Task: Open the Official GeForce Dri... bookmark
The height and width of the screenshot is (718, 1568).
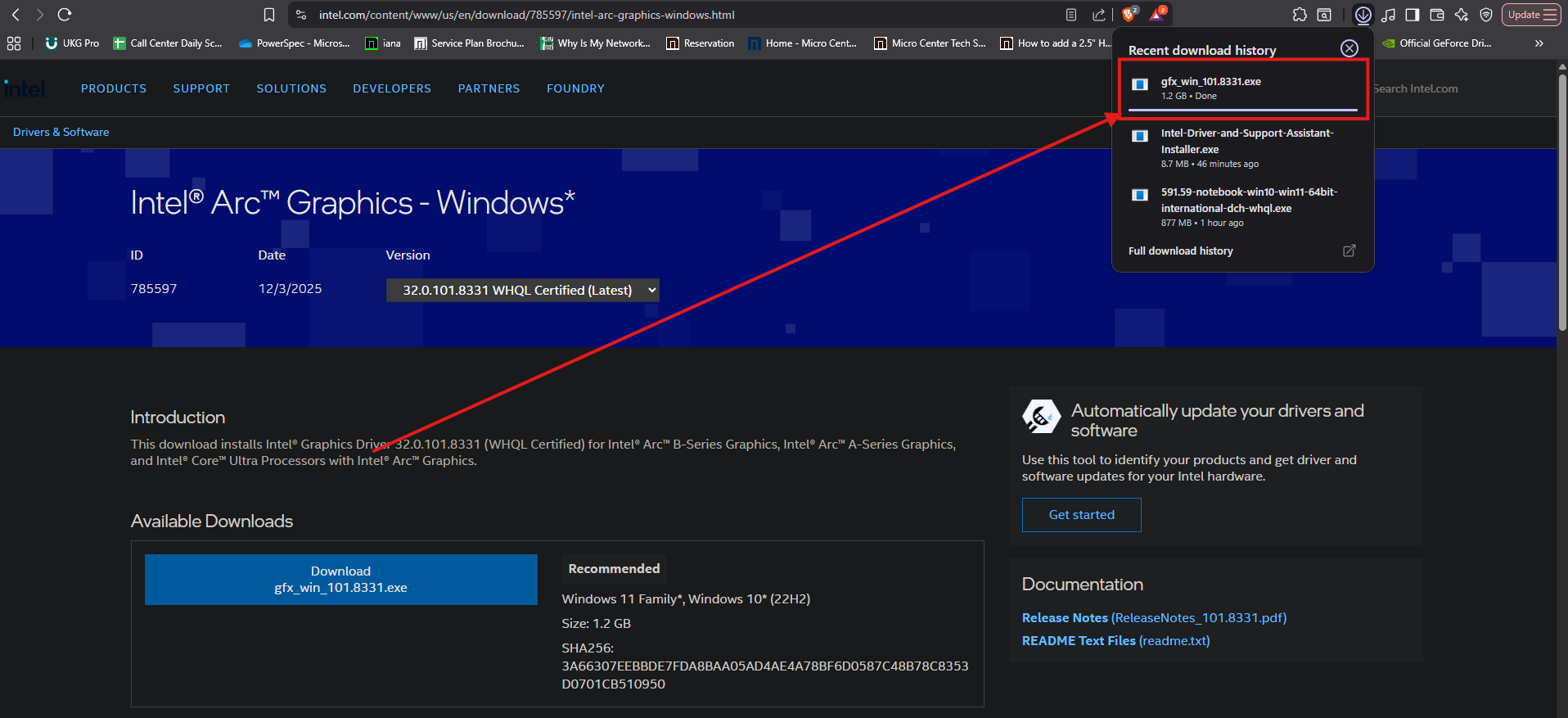Action: [x=1437, y=43]
